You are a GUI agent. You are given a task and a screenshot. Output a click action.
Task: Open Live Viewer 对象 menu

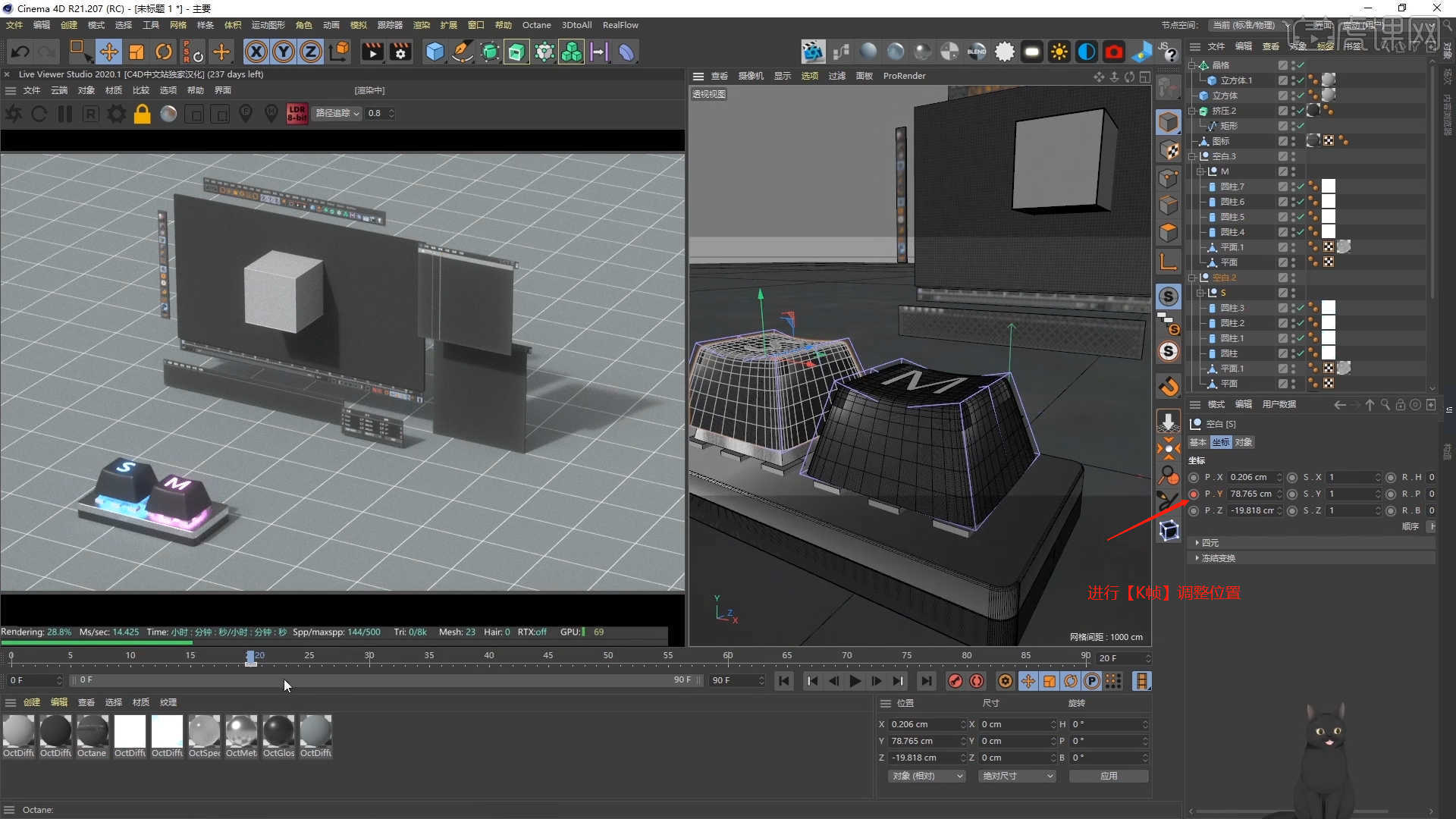click(86, 90)
